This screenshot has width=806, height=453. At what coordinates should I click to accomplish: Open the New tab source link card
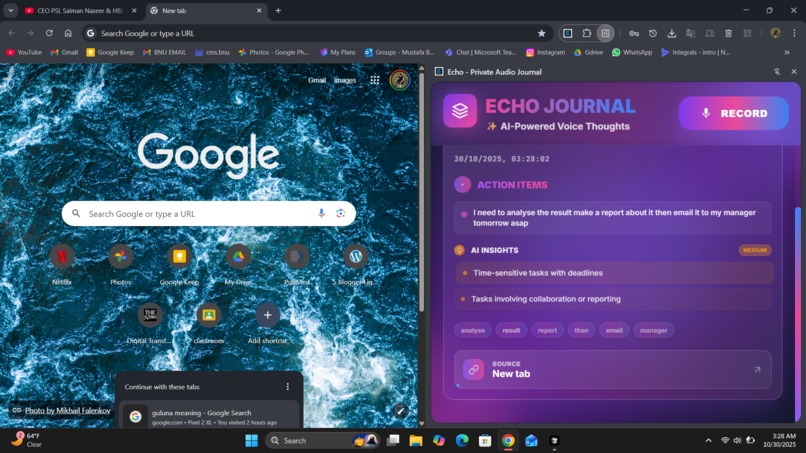[612, 369]
